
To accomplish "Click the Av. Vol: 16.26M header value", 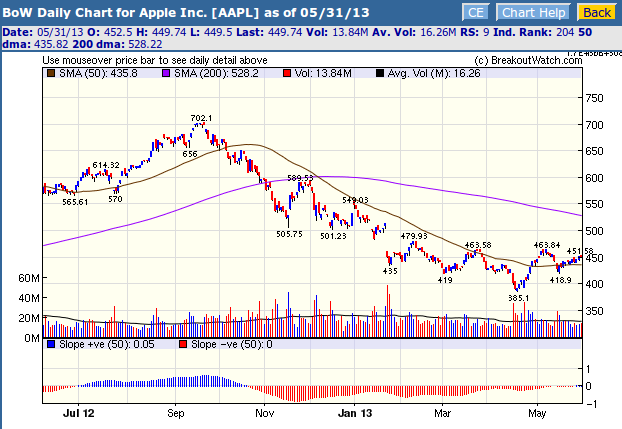I will [x=414, y=32].
